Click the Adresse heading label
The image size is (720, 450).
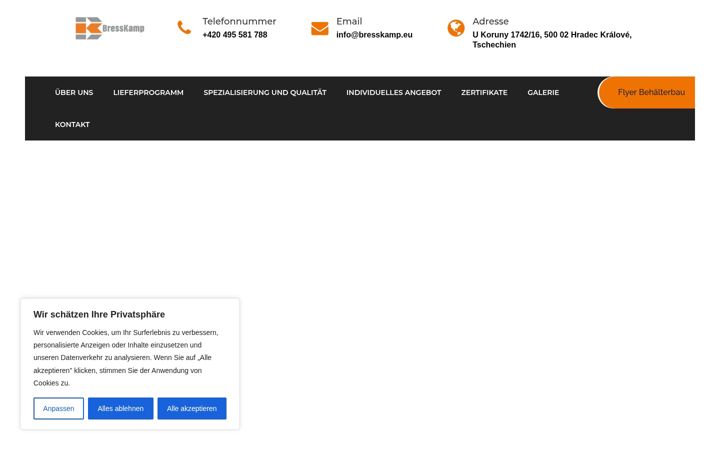point(490,21)
